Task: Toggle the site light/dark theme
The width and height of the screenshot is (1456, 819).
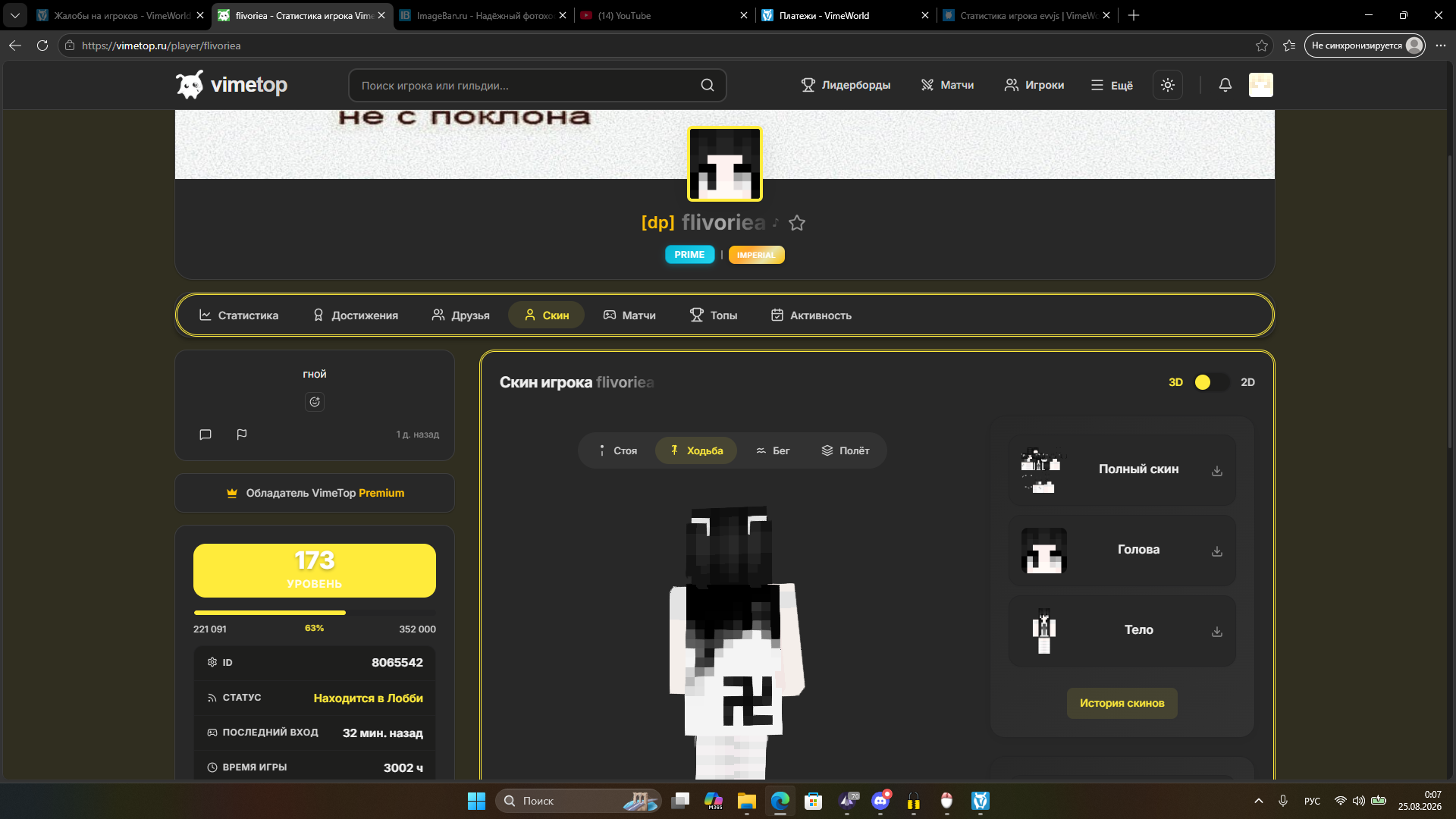Action: pyautogui.click(x=1168, y=85)
